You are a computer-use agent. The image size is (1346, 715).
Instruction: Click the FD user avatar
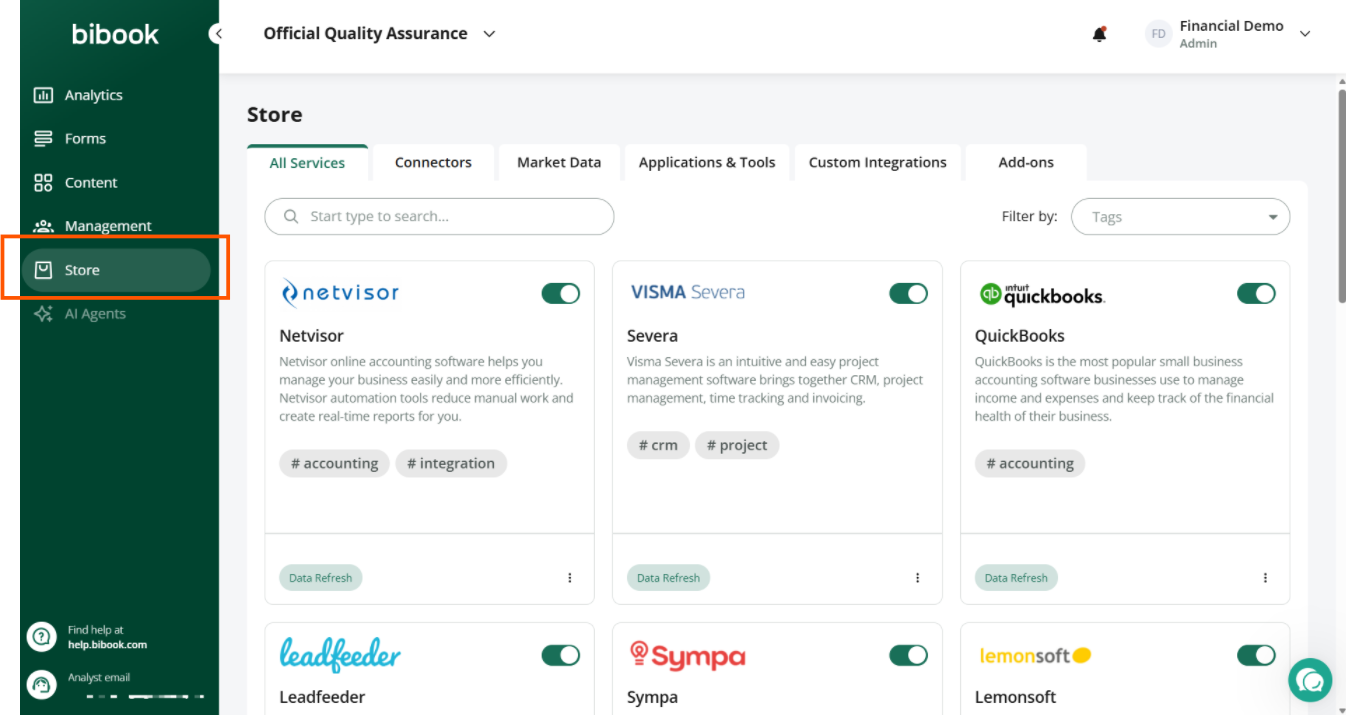[x=1158, y=34]
